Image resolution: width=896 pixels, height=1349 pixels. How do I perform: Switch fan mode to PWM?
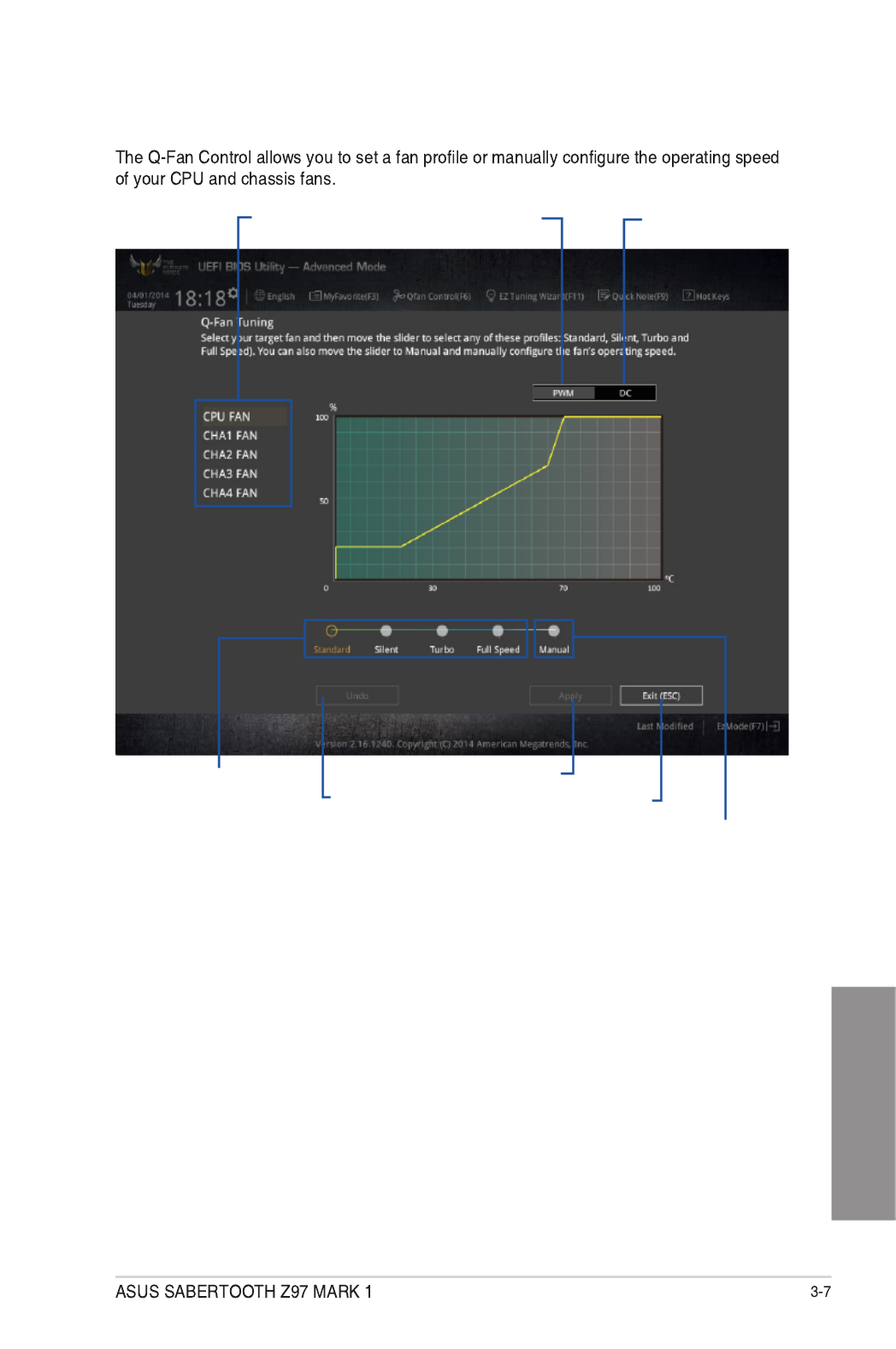[x=563, y=393]
